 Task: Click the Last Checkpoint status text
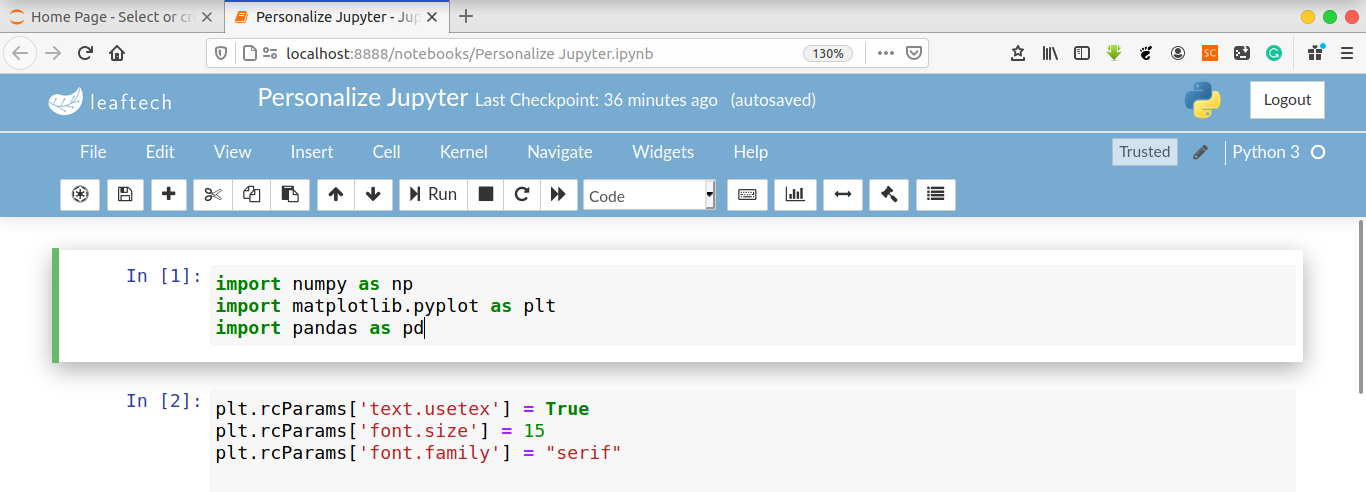coord(596,100)
